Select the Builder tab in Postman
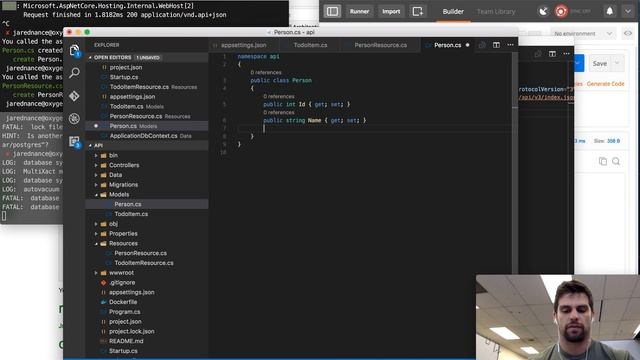Image resolution: width=640 pixels, height=360 pixels. [453, 11]
